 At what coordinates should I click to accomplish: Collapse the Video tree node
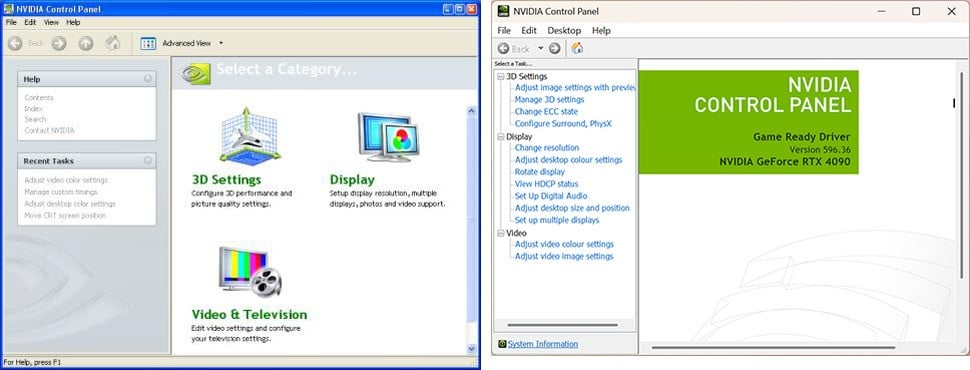point(500,233)
